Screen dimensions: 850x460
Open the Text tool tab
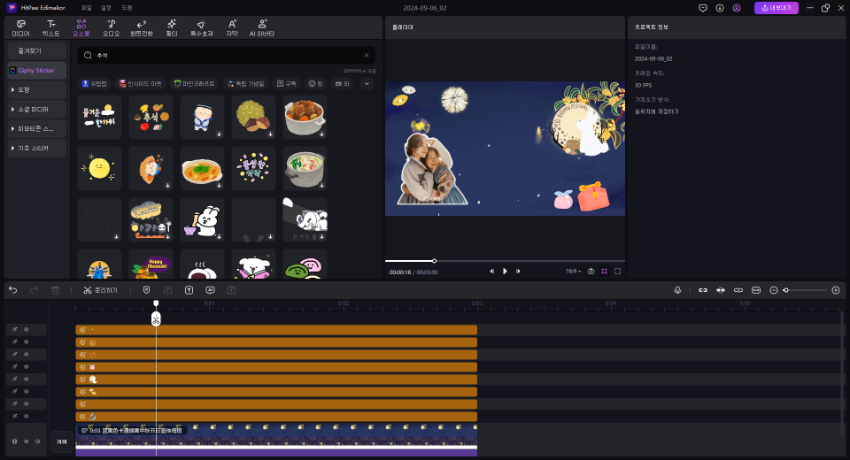(x=51, y=27)
